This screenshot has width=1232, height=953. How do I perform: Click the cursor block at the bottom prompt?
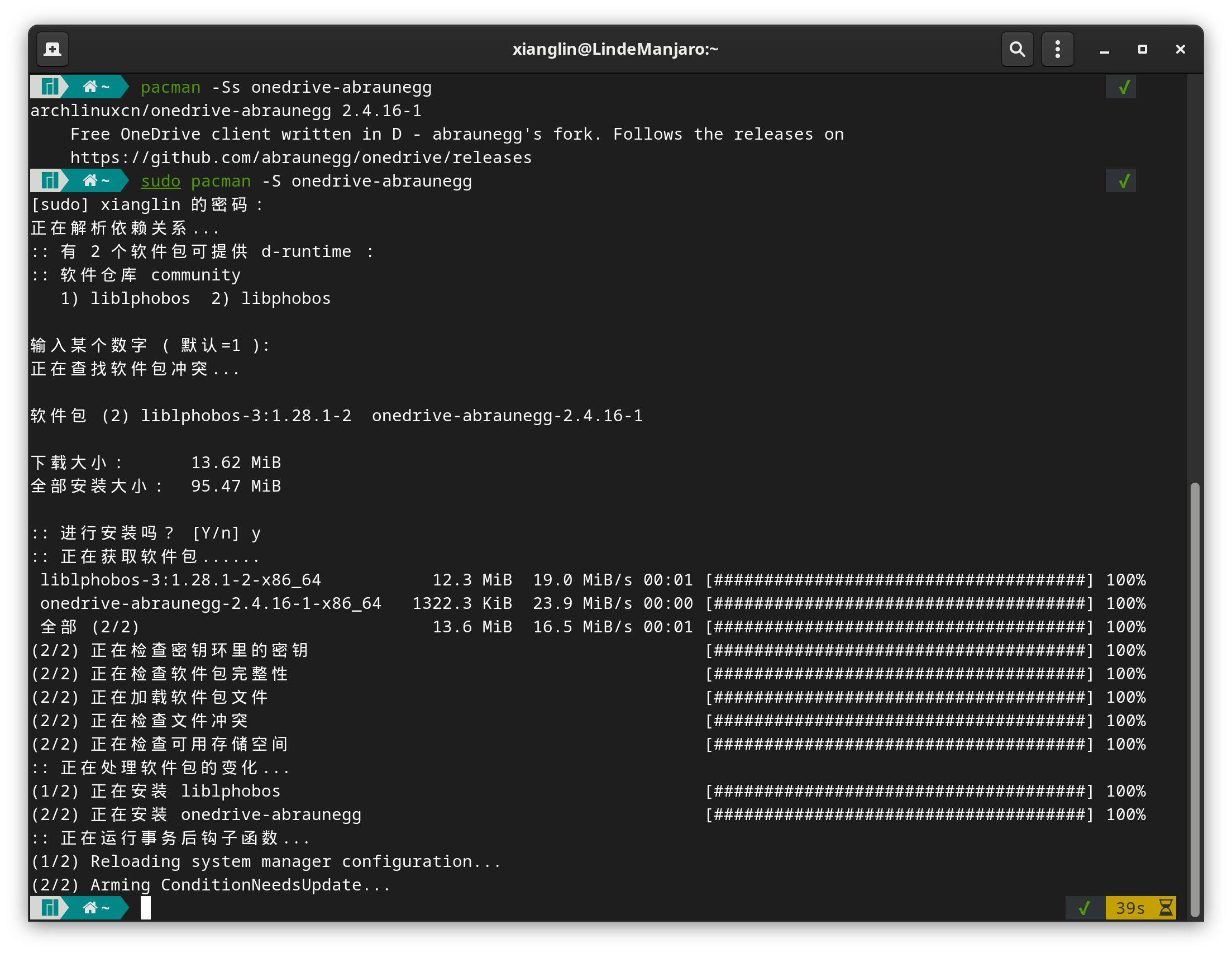(146, 908)
